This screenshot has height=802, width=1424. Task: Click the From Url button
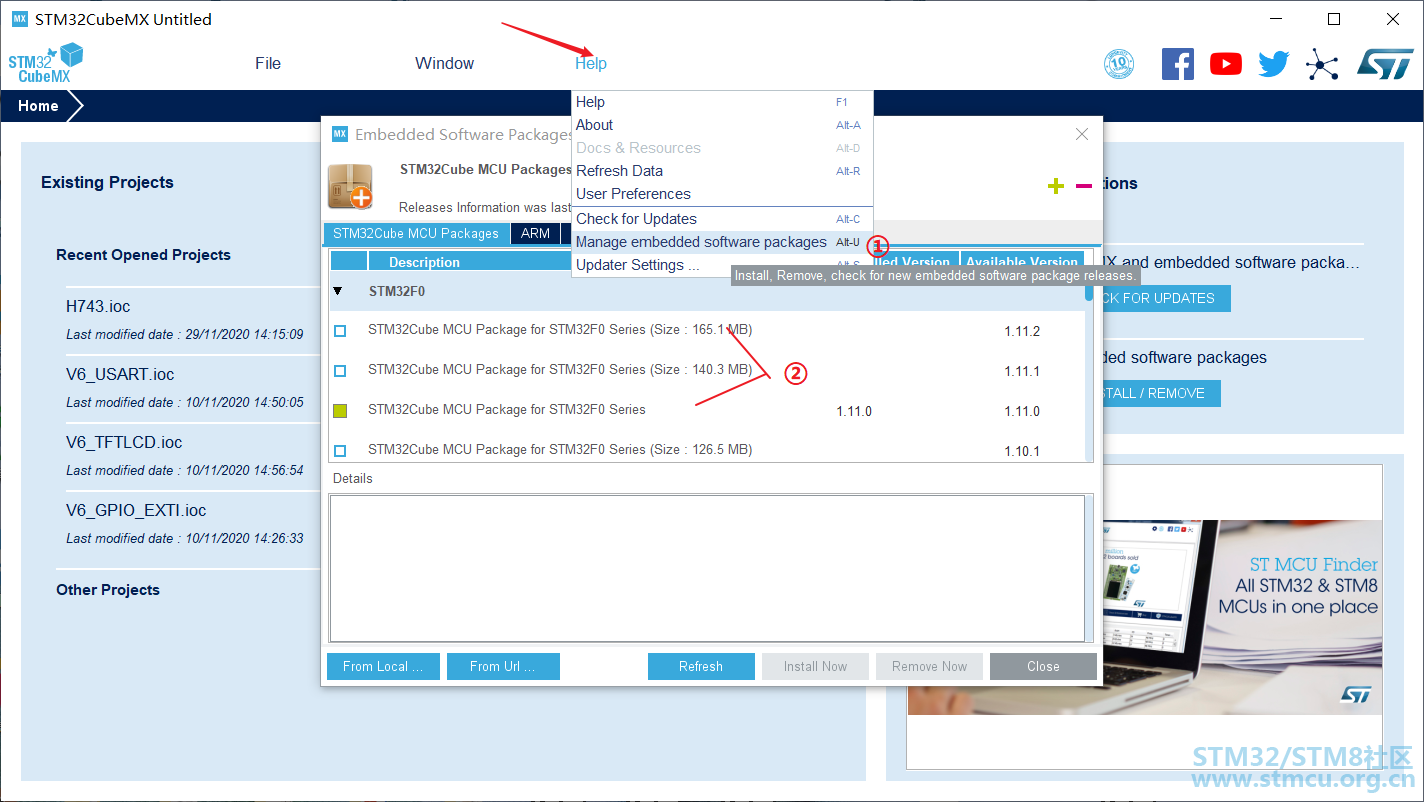click(503, 666)
